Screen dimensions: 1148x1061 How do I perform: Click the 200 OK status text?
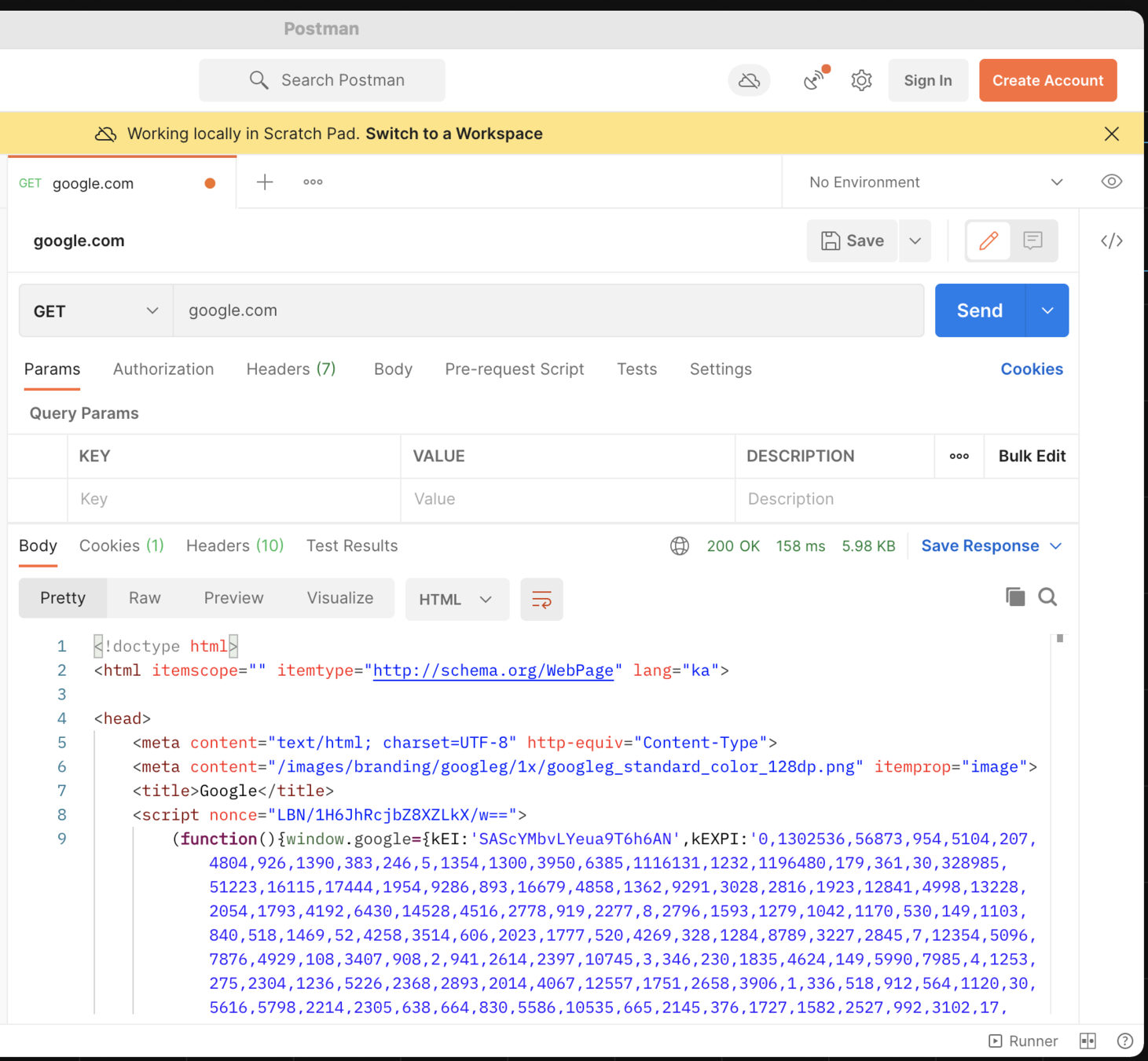(733, 546)
